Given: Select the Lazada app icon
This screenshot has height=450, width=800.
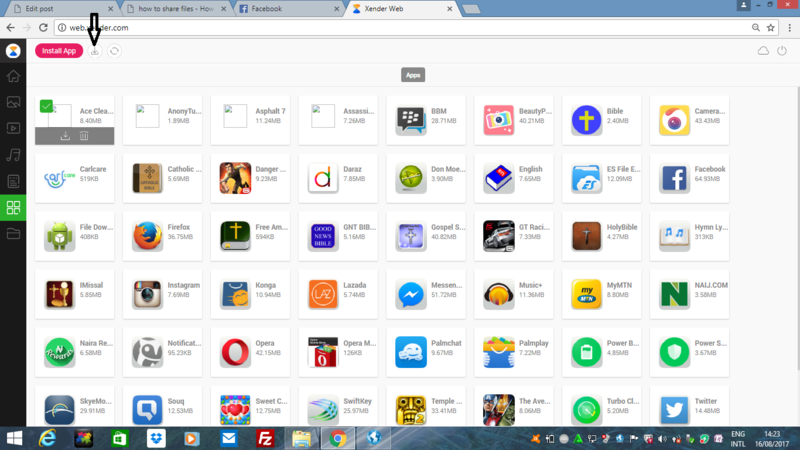Looking at the screenshot, I should [x=322, y=294].
